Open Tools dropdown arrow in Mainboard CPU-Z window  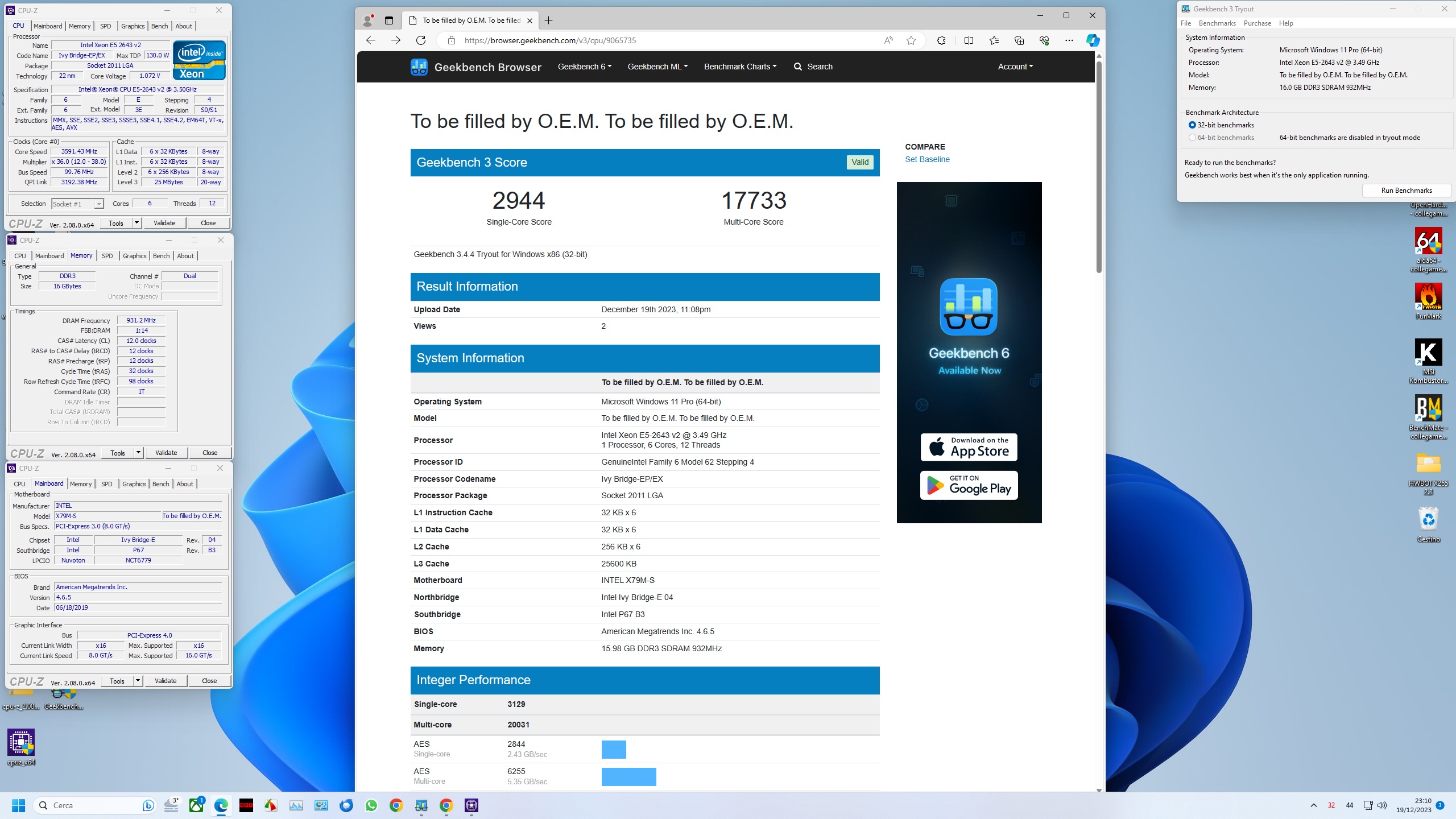point(138,681)
